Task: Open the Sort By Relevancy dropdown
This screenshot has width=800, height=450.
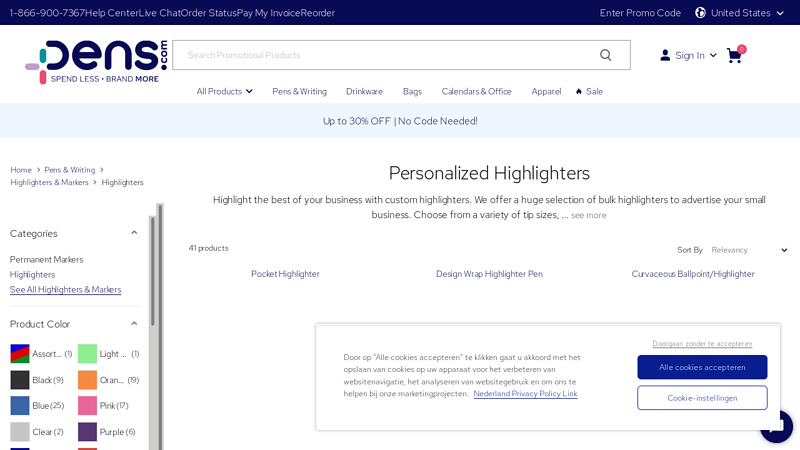Action: pos(749,250)
